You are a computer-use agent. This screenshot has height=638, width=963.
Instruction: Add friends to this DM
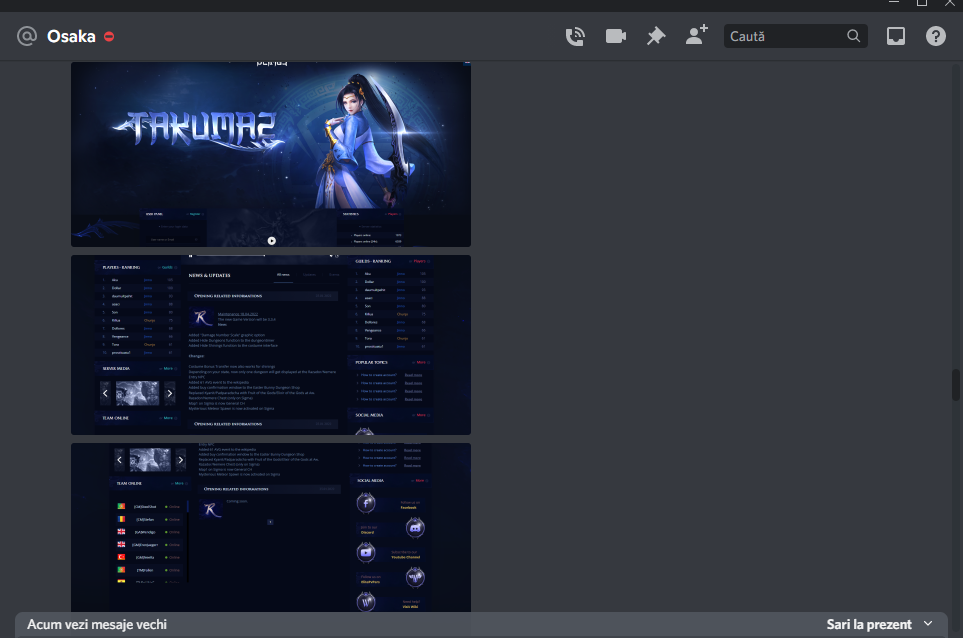[696, 35]
